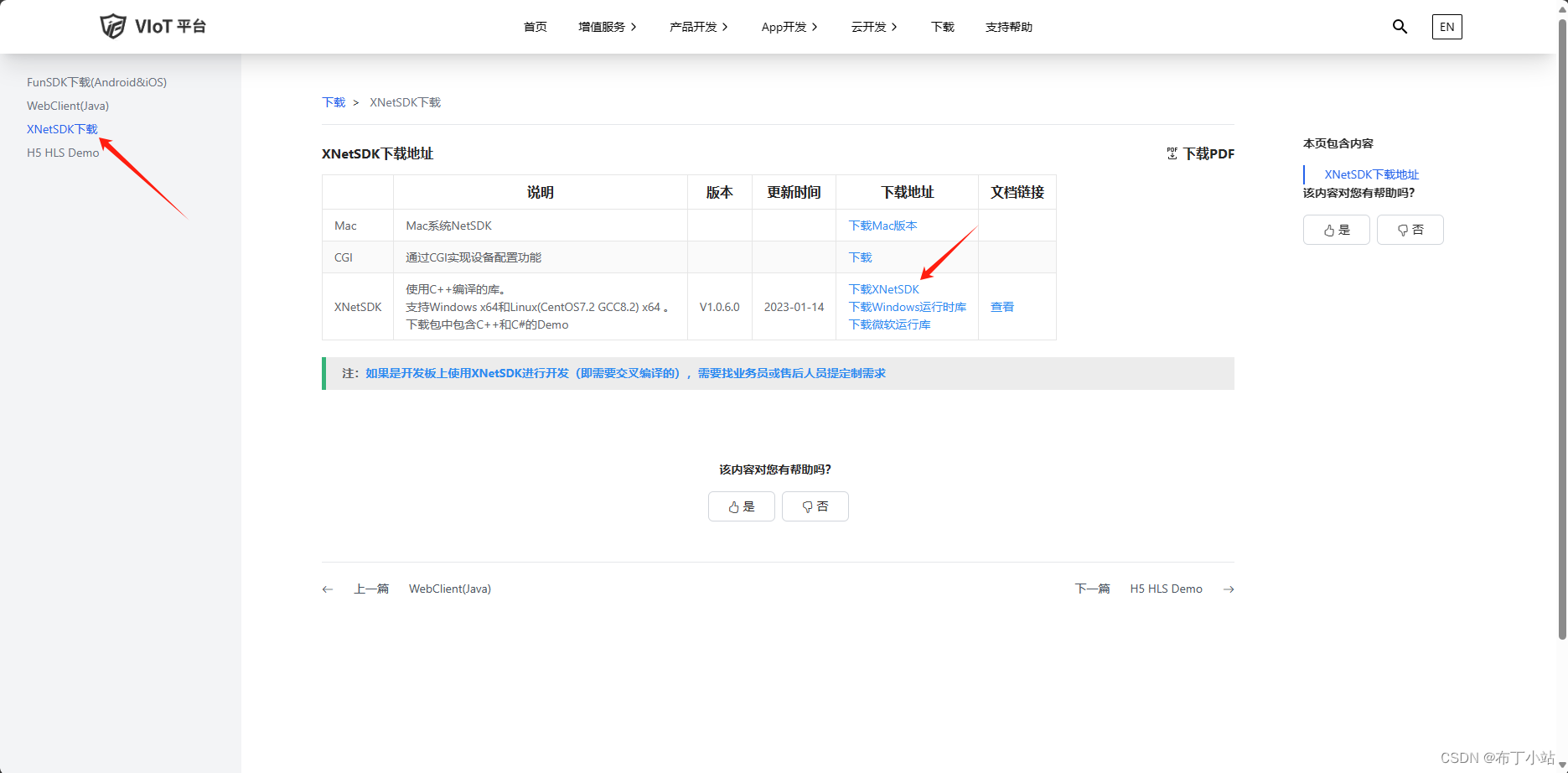Open the search magnifier icon

click(1400, 27)
